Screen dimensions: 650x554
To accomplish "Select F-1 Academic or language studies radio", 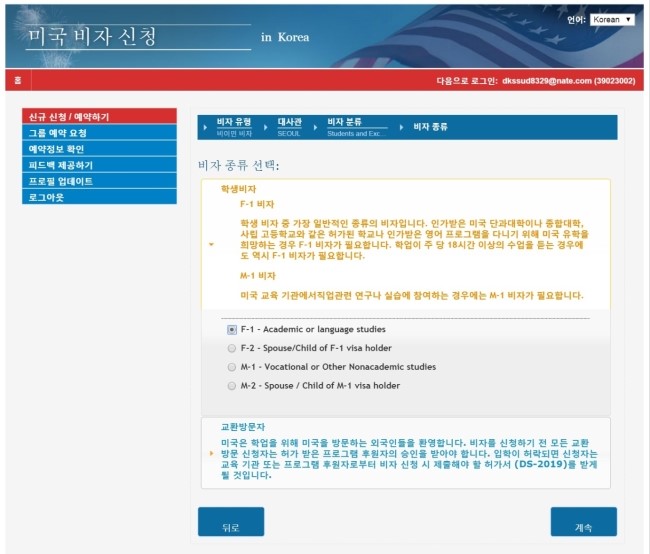I will [x=232, y=329].
